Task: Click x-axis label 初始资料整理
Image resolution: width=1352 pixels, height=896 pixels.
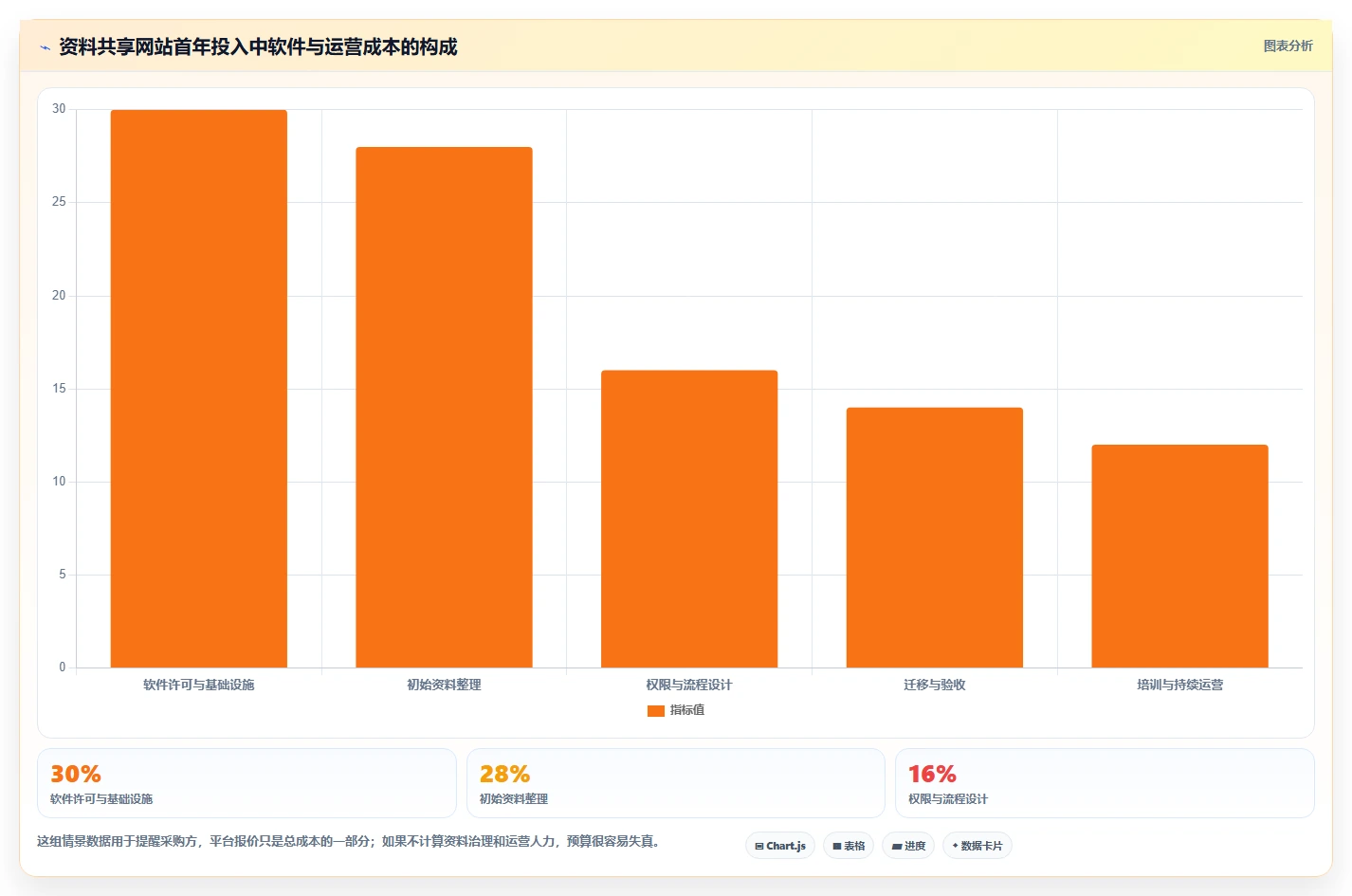Action: 444,685
